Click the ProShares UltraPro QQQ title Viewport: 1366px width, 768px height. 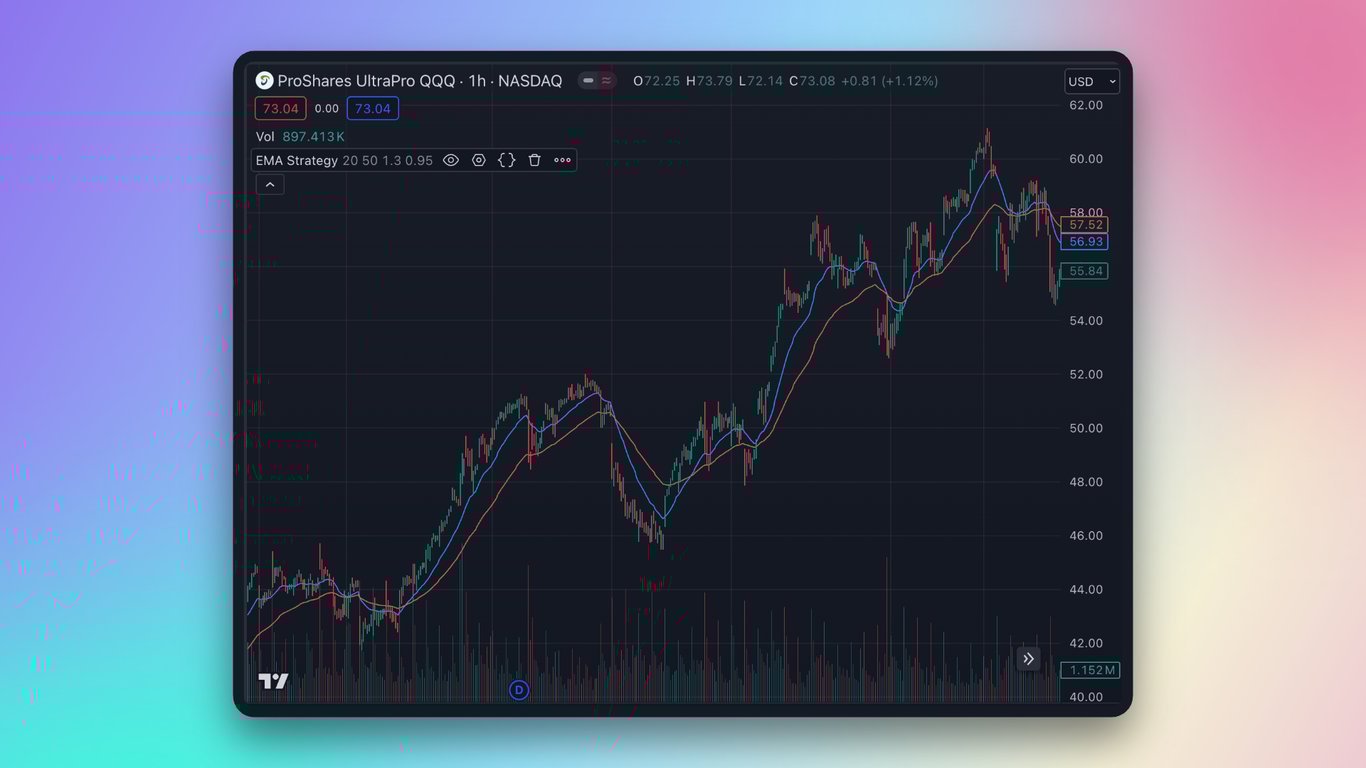(x=366, y=81)
